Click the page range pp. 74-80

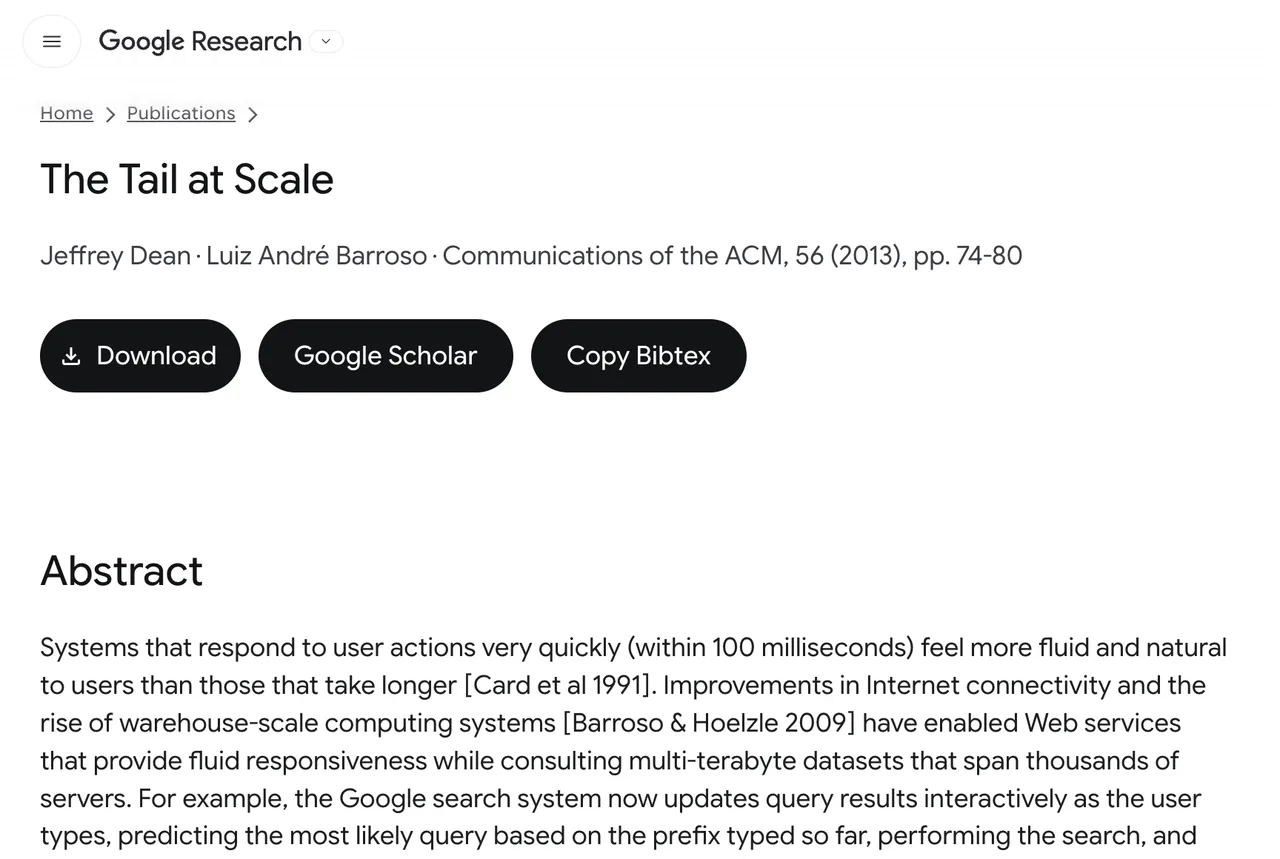pos(967,255)
